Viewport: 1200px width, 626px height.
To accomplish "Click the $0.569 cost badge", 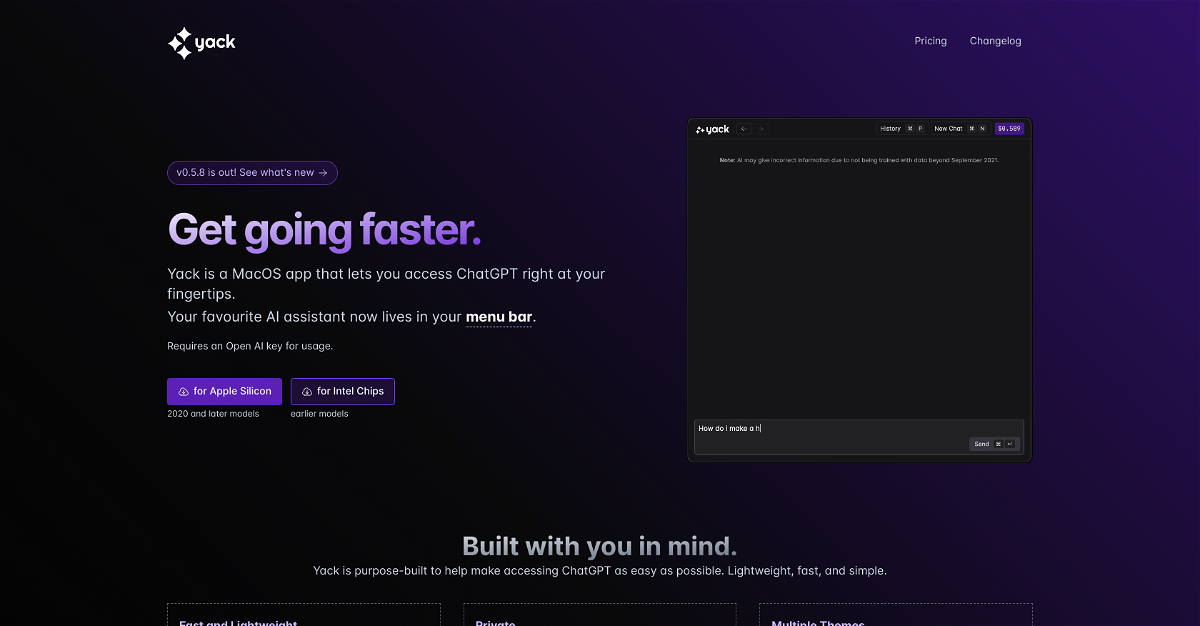I will click(1009, 129).
